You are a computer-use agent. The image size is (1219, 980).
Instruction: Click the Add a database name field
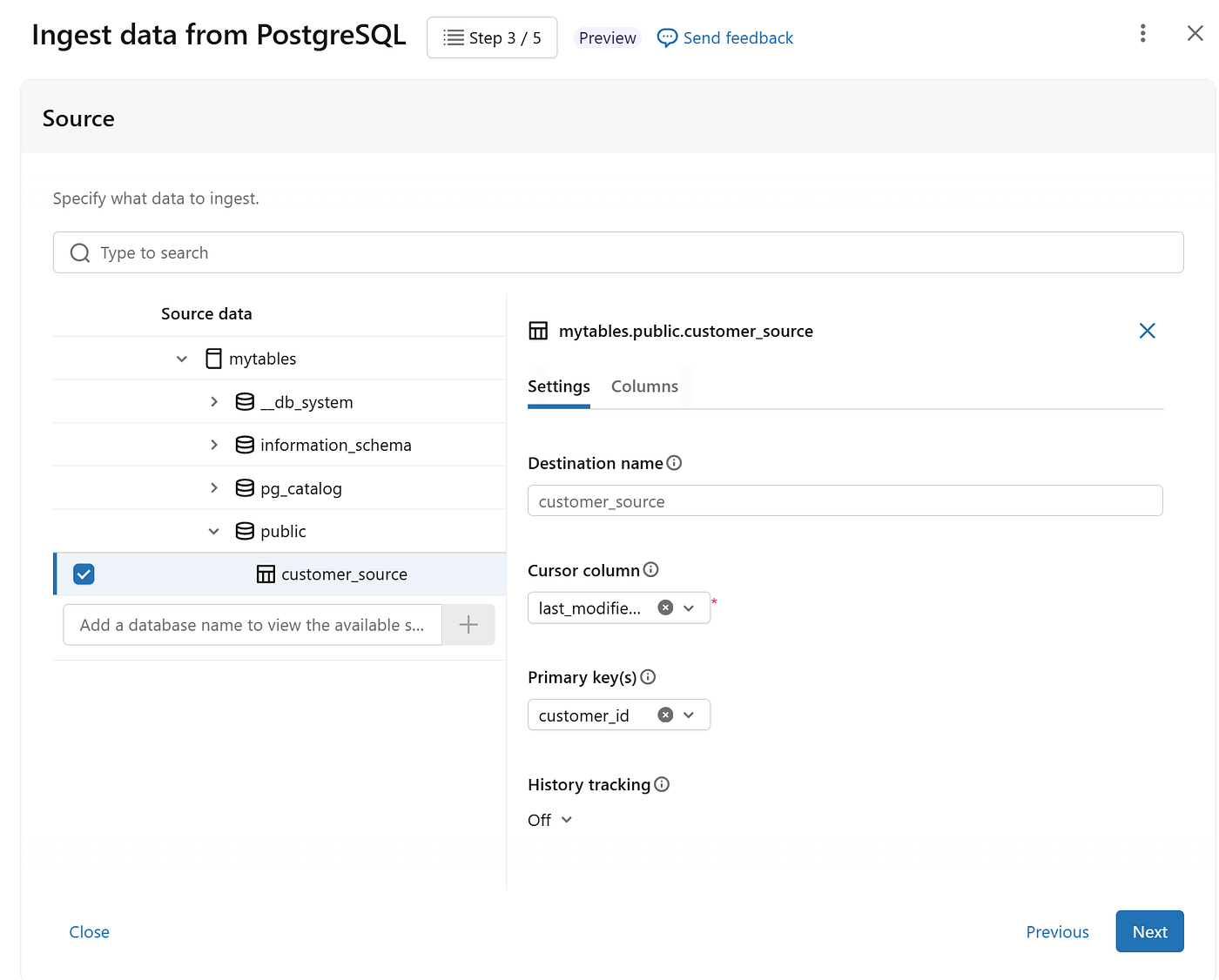point(253,625)
